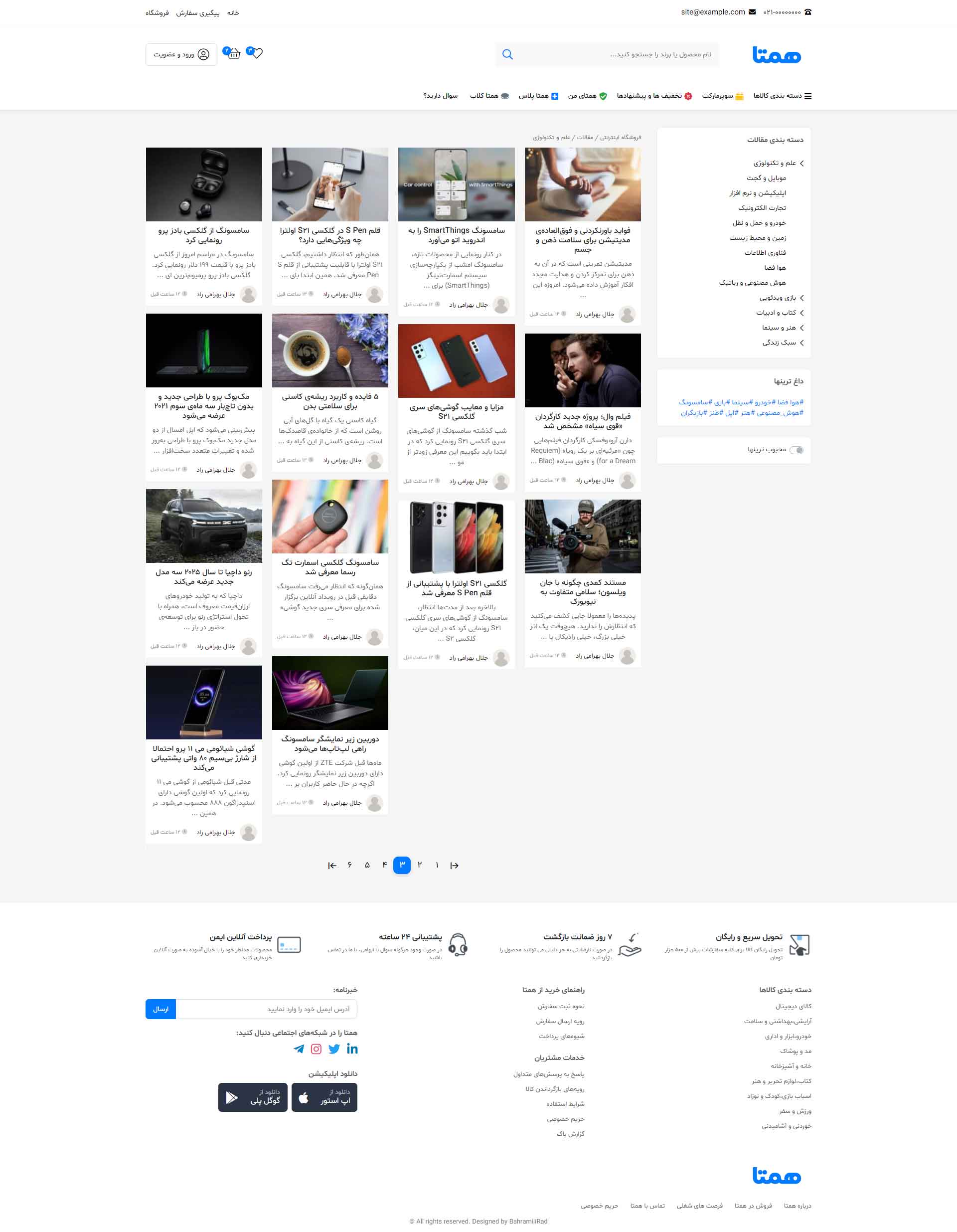This screenshot has width=957, height=1232.
Task: Click the Twitter social icon
Action: tap(334, 1049)
